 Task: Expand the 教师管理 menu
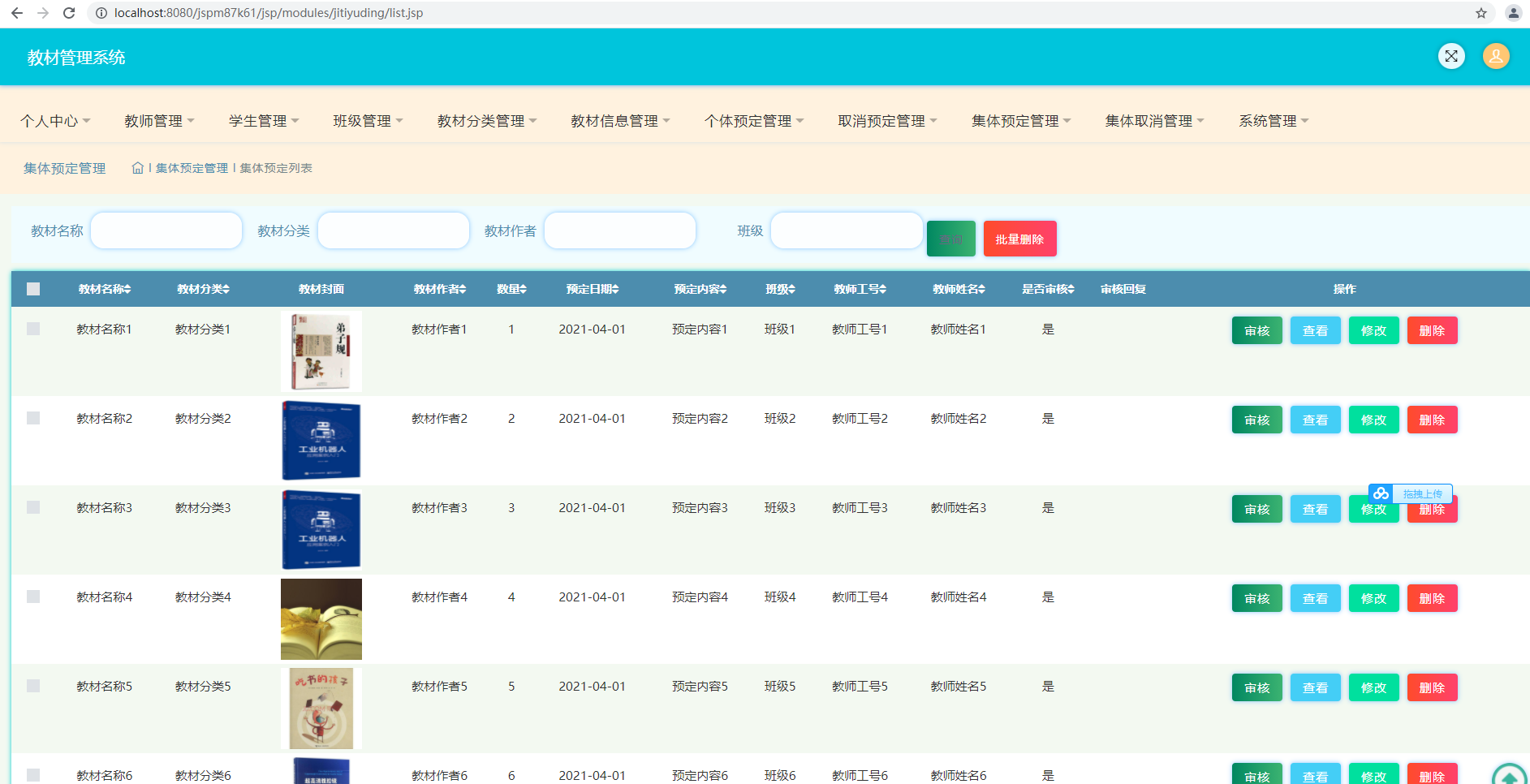[159, 121]
